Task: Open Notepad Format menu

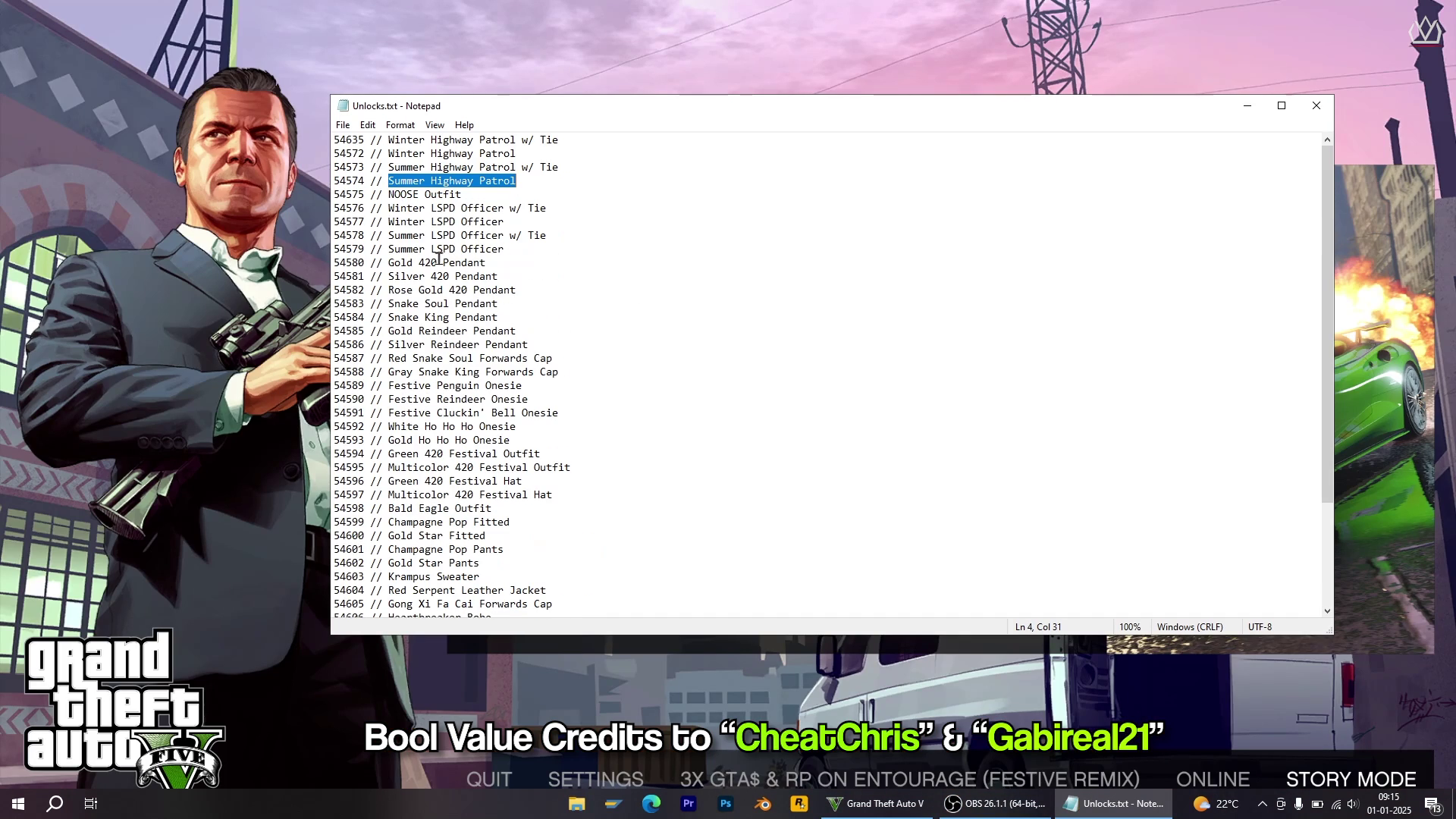Action: pyautogui.click(x=400, y=125)
